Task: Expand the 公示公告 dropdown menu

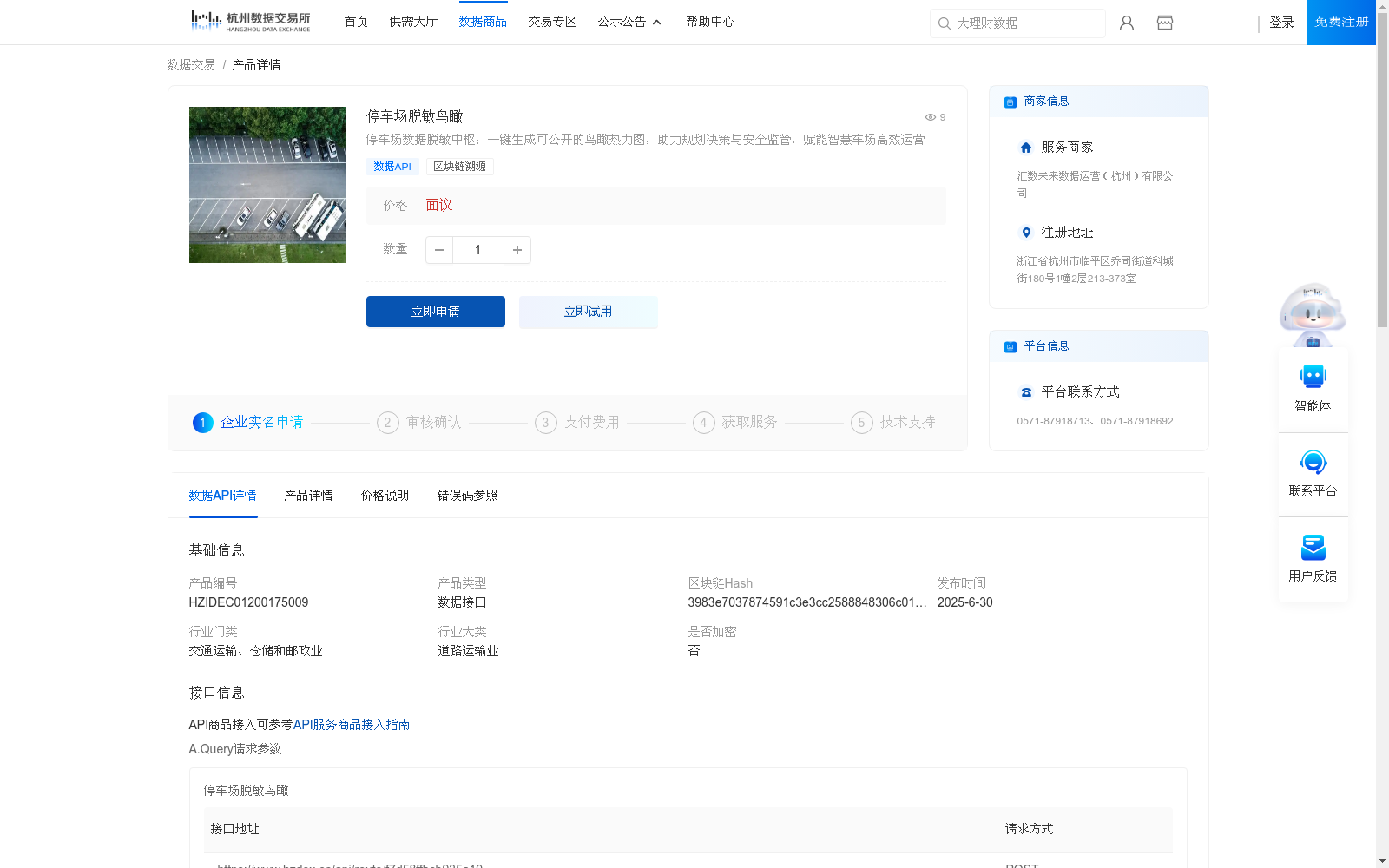Action: [629, 22]
